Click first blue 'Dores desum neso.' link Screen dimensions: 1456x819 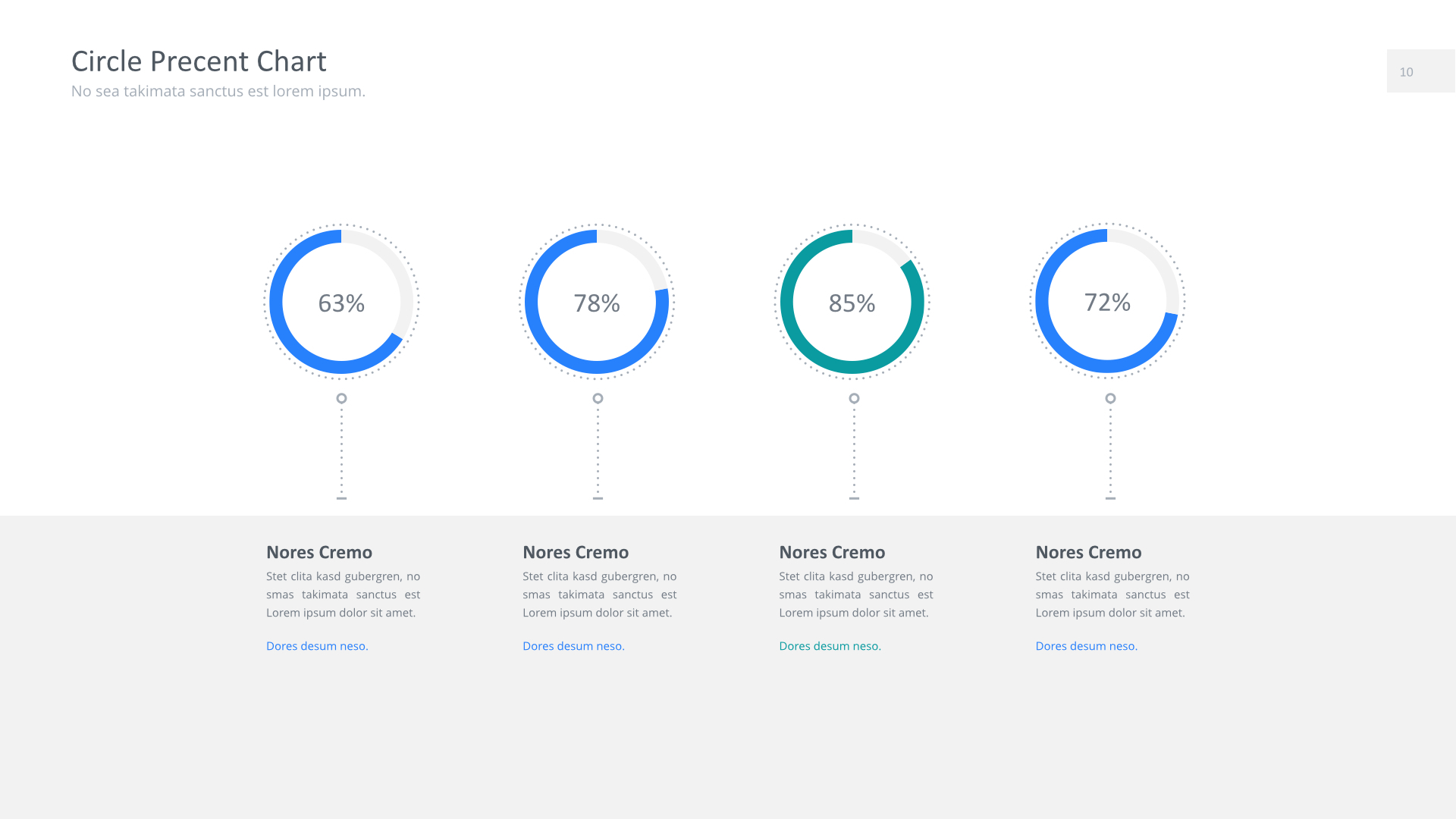pos(317,646)
